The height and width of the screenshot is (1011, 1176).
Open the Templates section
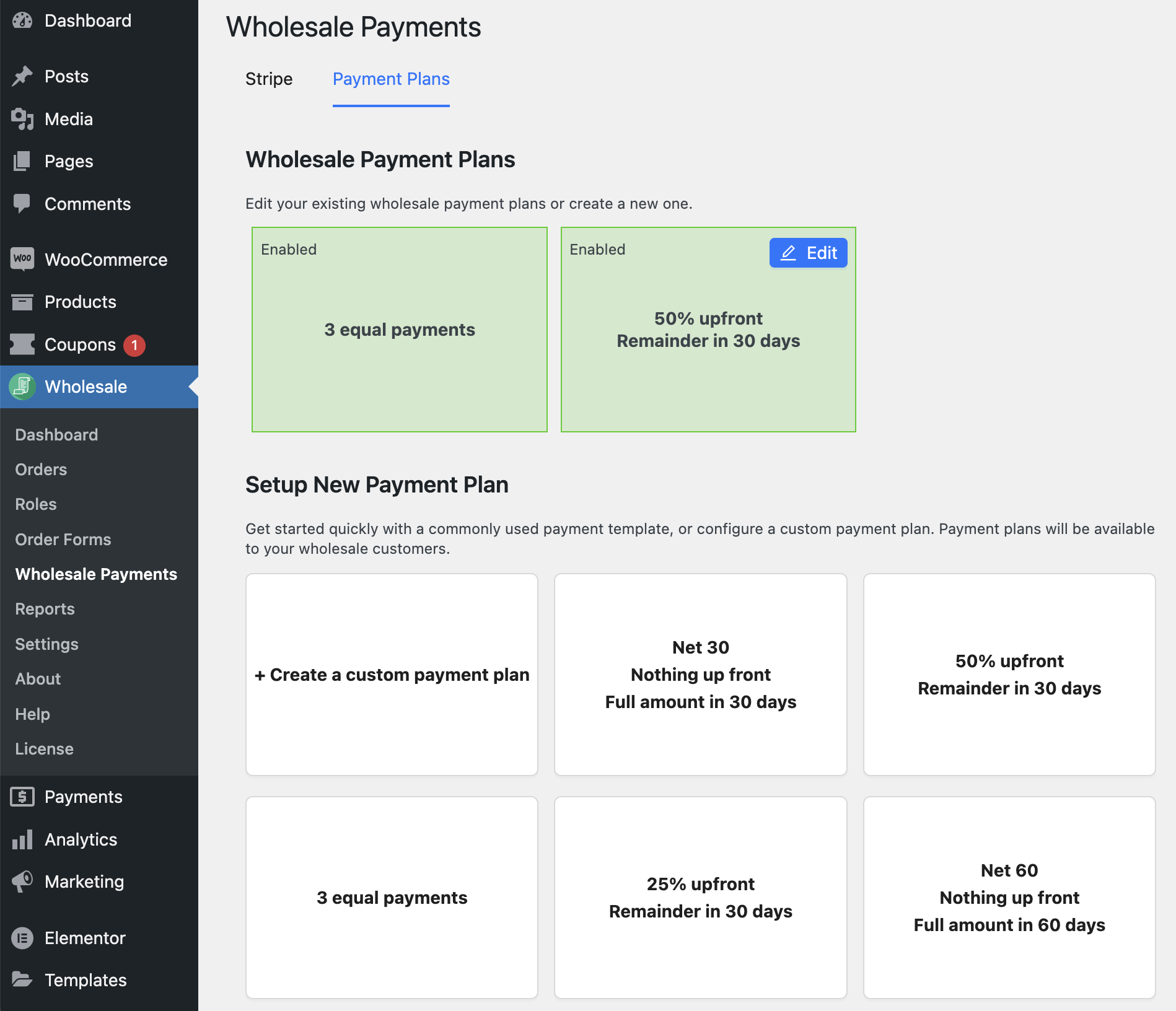coord(86,980)
